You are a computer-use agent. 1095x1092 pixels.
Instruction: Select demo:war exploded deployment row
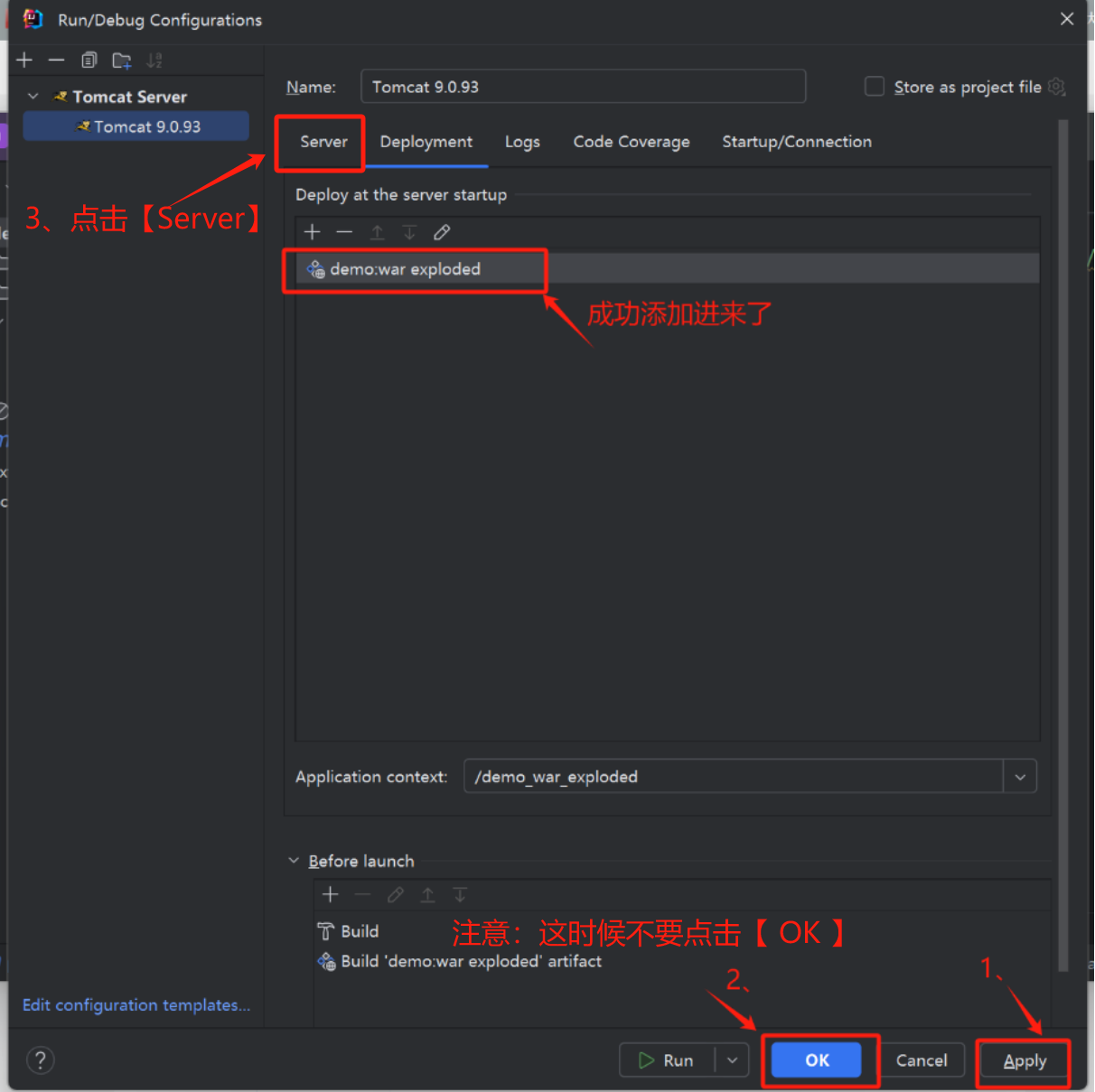[x=667, y=269]
